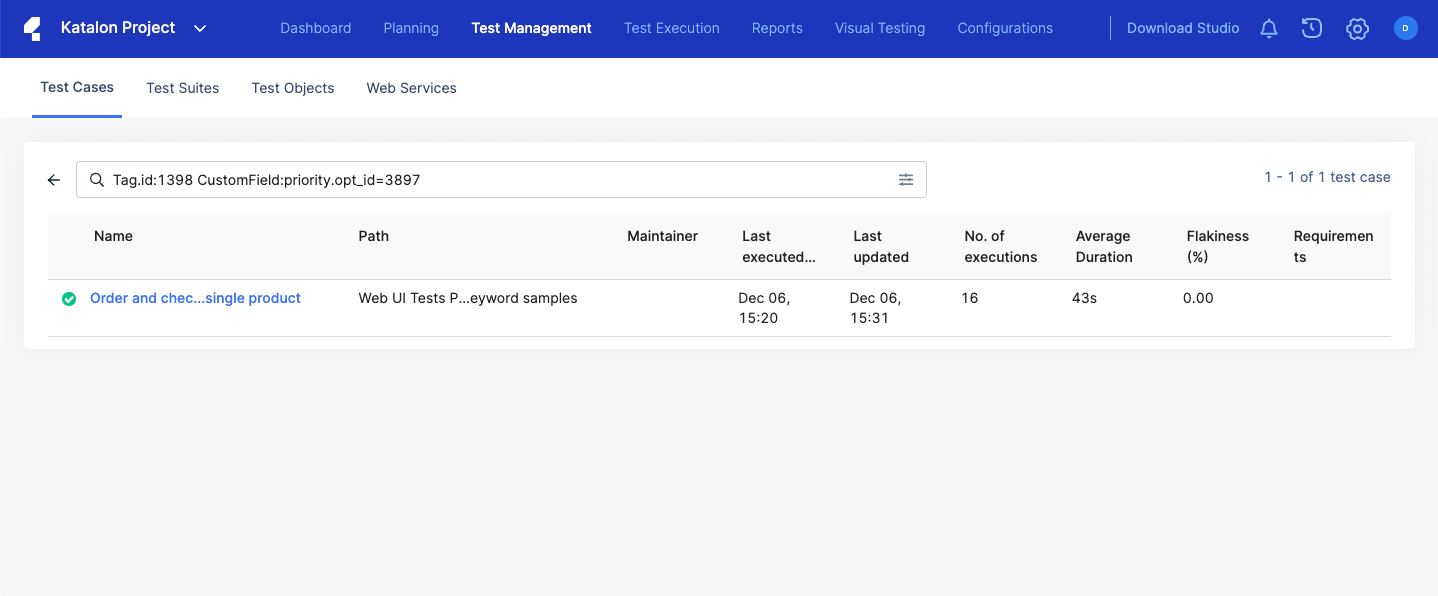Viewport: 1438px width, 596px height.
Task: Click the Download Studio link
Action: 1182,28
